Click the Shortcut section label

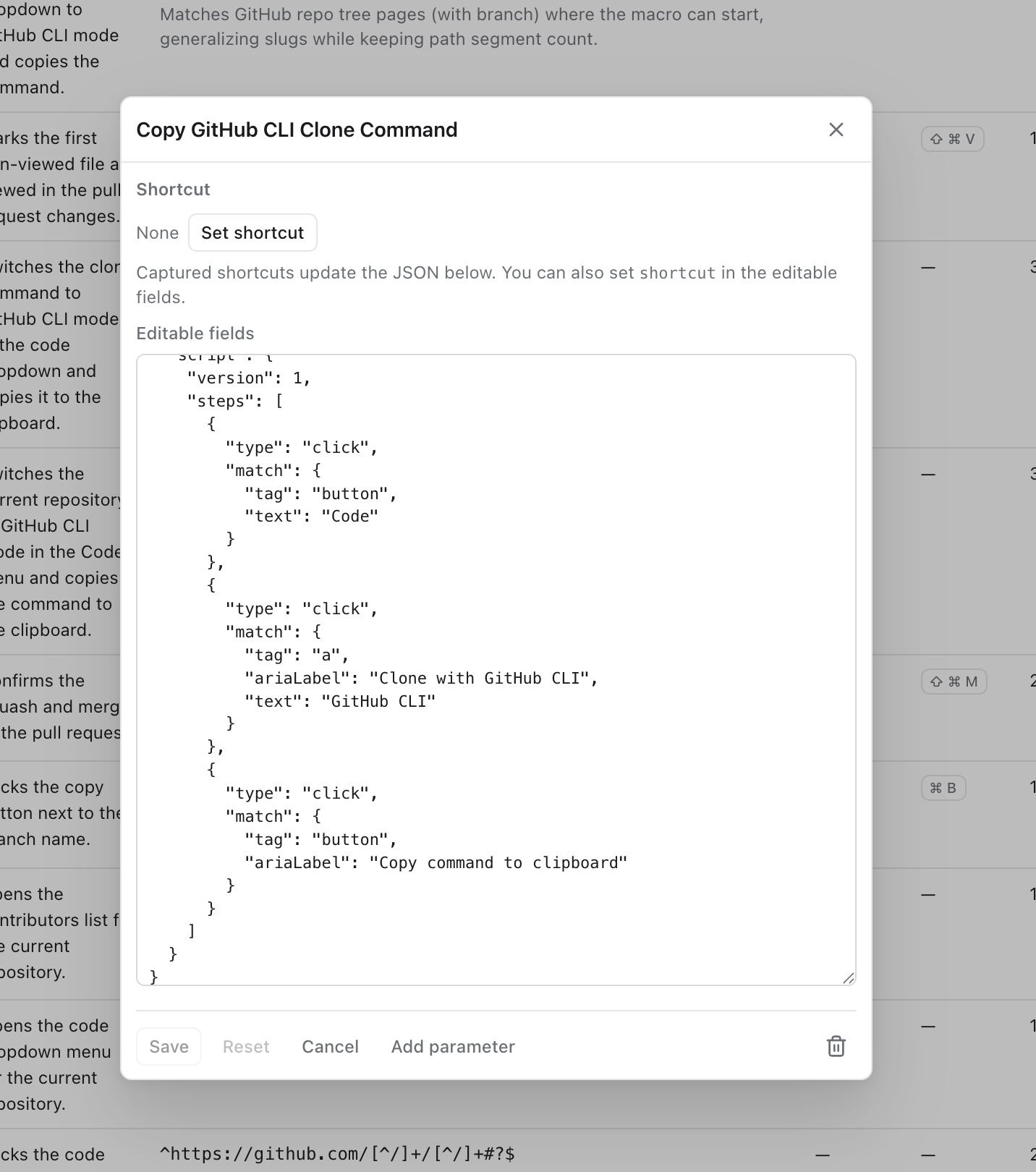173,190
